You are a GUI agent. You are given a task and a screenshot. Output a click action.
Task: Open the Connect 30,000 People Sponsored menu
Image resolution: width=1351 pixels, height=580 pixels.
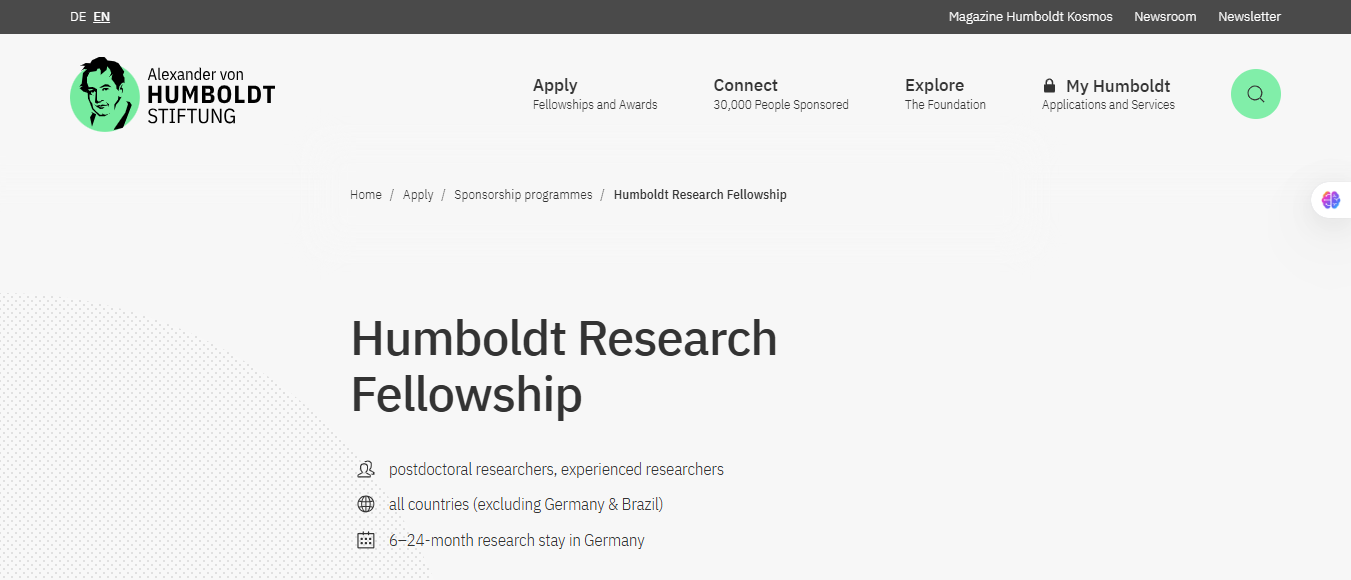pos(780,94)
